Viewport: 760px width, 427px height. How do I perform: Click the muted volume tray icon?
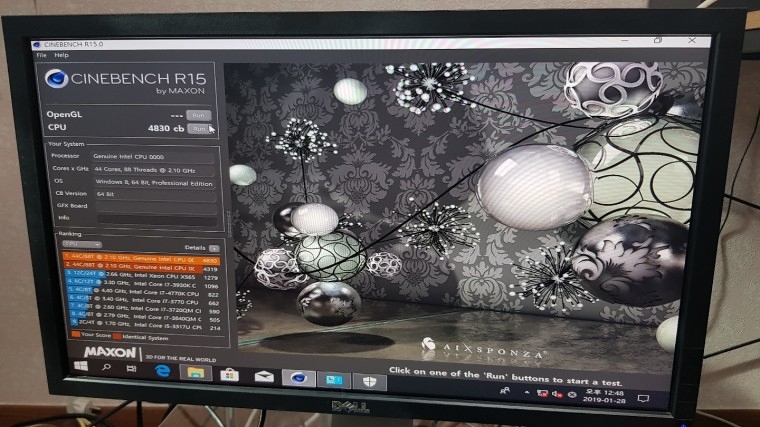coord(557,395)
